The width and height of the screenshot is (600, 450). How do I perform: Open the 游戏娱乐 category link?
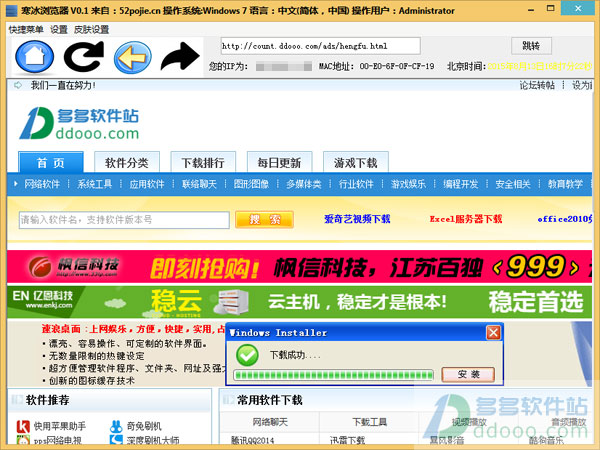coord(408,184)
